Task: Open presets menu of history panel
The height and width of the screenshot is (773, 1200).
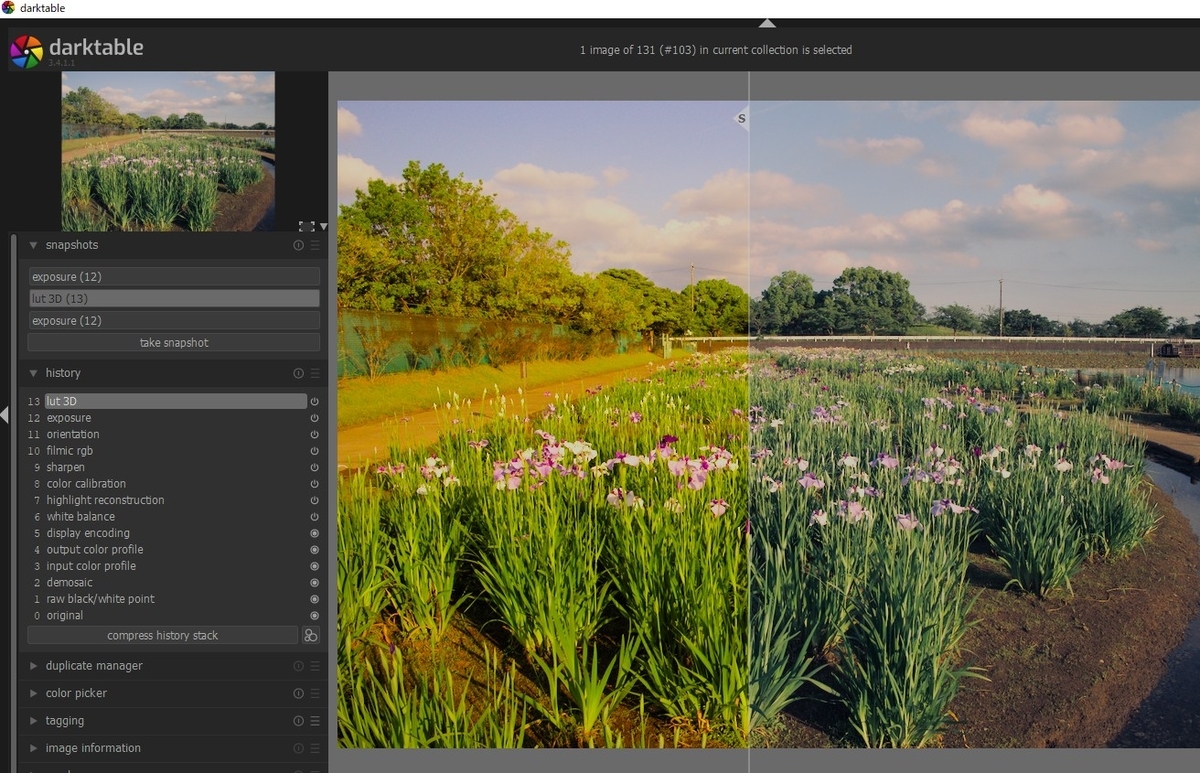Action: click(x=315, y=373)
